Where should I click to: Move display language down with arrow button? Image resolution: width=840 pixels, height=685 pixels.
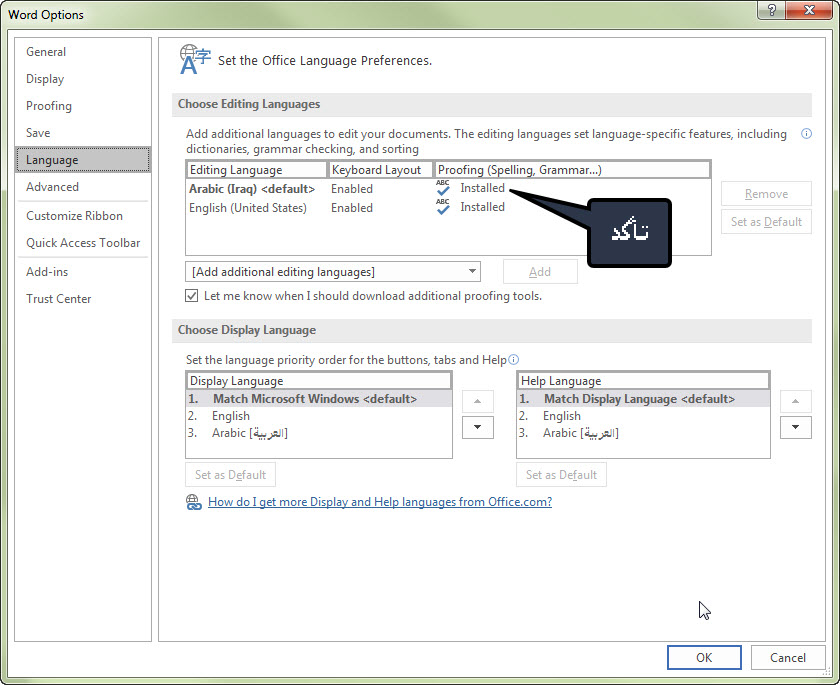point(477,427)
